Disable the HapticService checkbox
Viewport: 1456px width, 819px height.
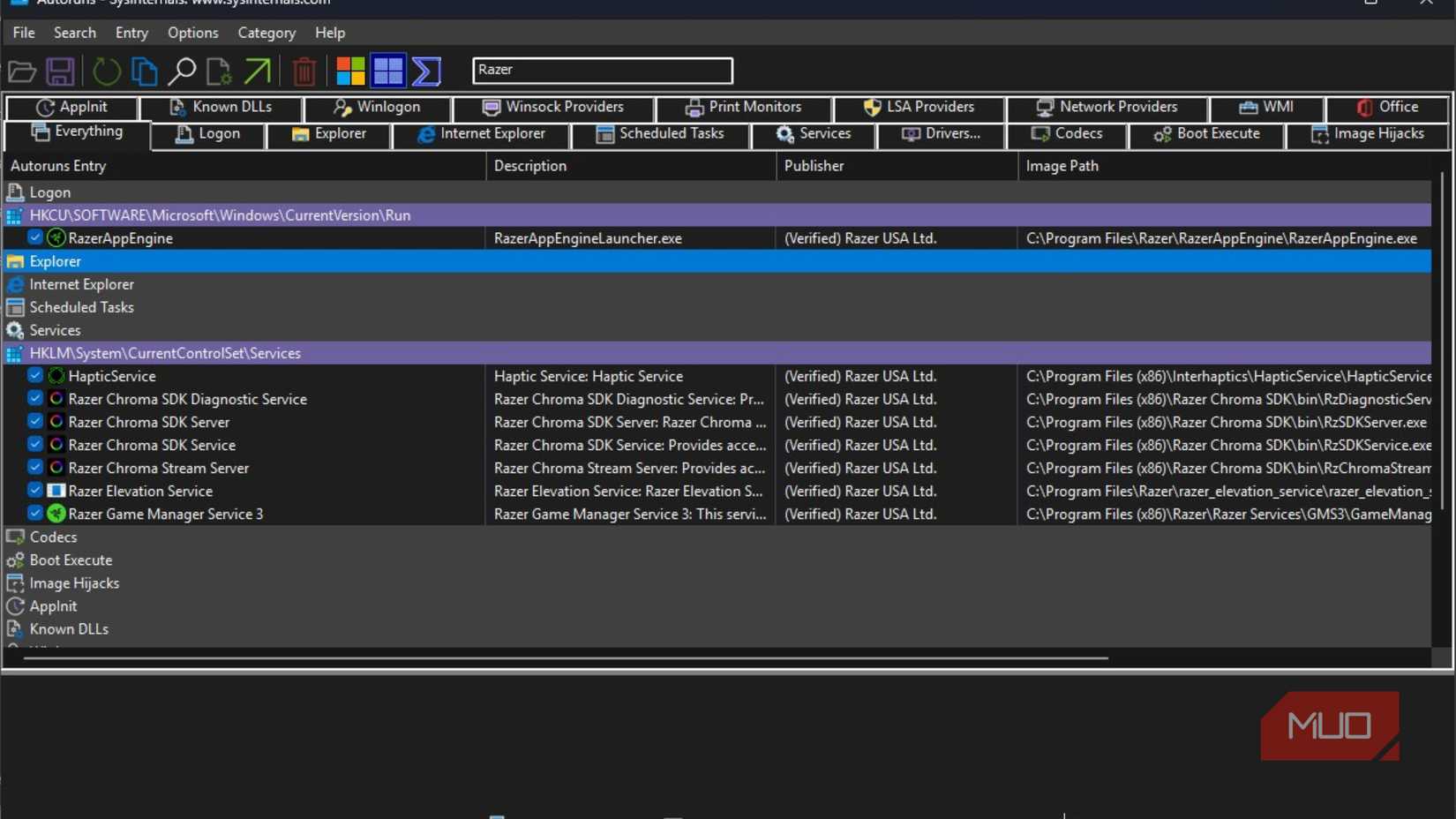coord(35,375)
